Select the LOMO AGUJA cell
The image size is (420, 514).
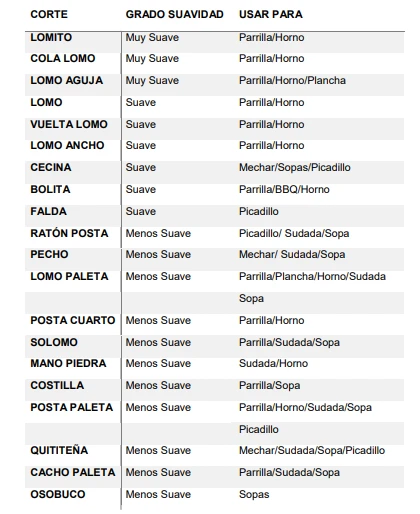pyautogui.click(x=67, y=80)
